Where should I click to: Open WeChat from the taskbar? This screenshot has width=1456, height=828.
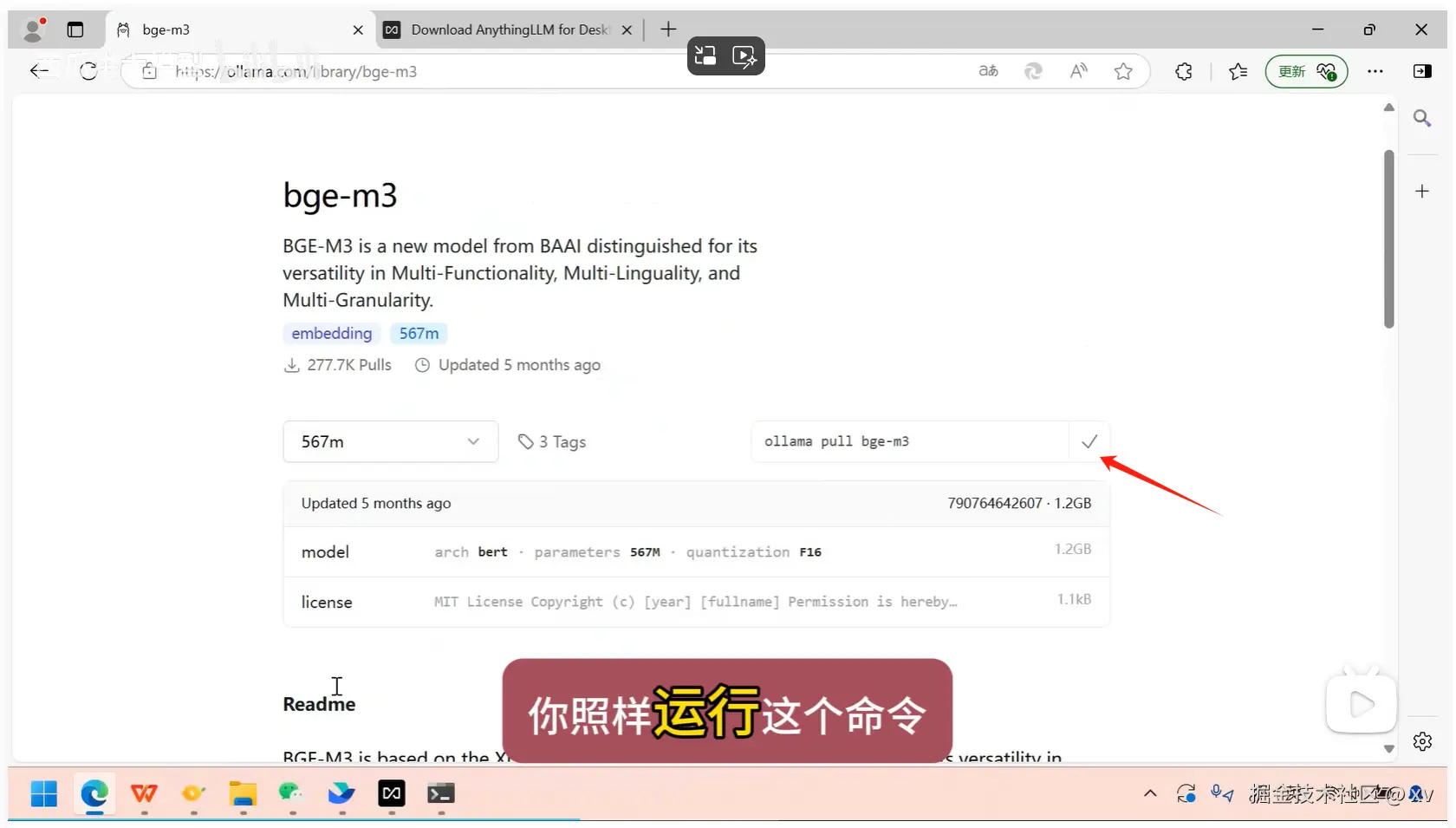point(292,793)
